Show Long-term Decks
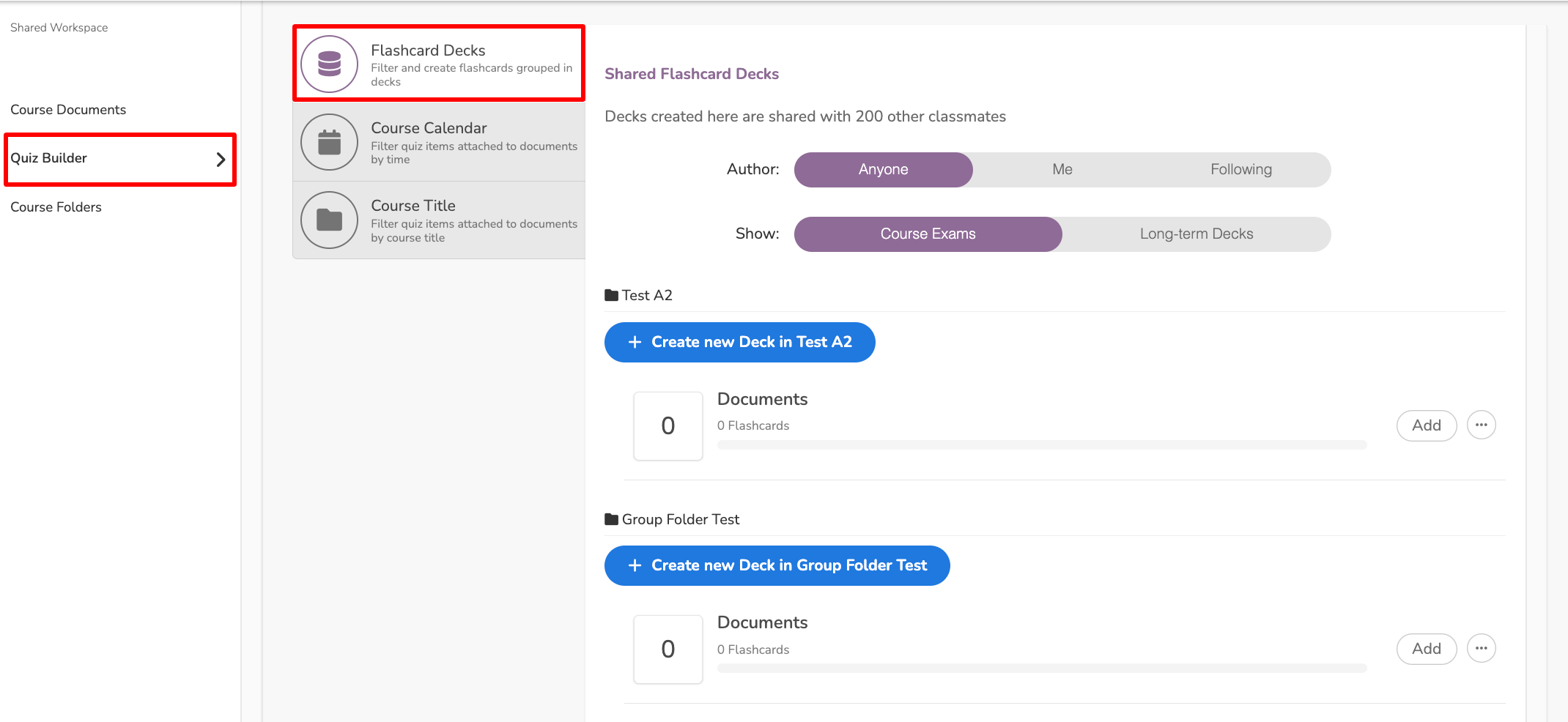The height and width of the screenshot is (722, 1568). [1196, 234]
